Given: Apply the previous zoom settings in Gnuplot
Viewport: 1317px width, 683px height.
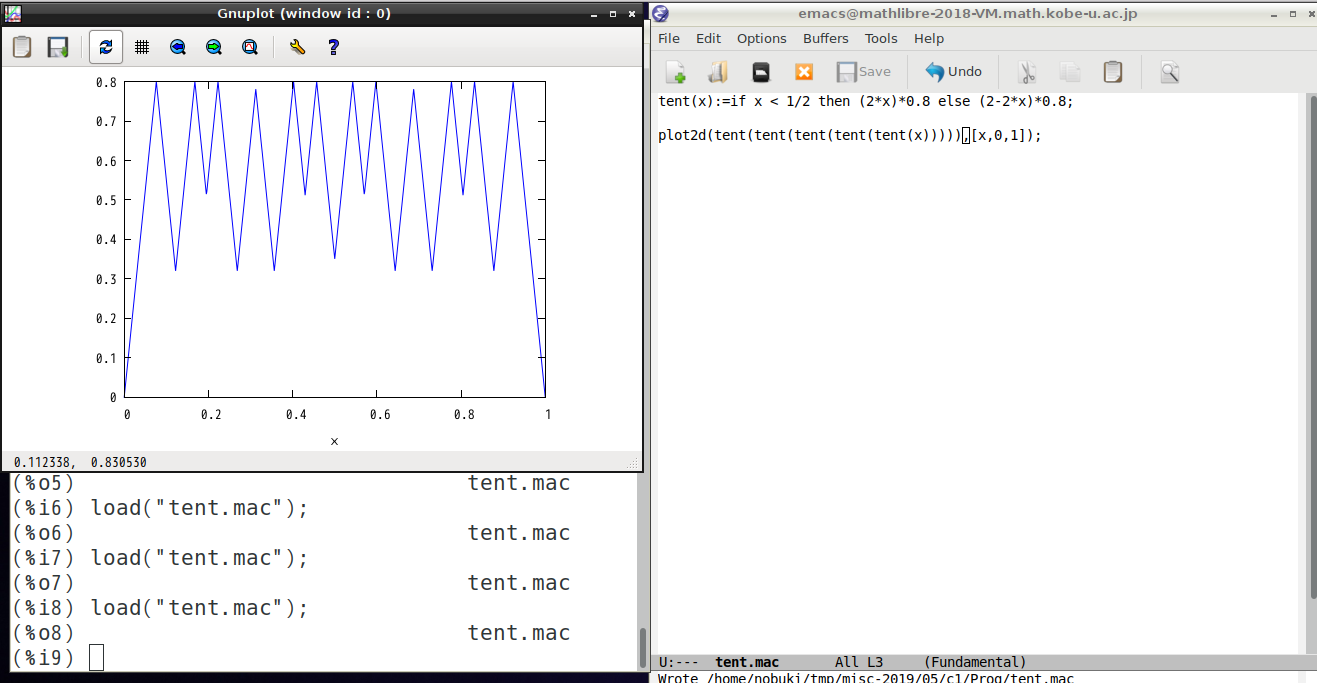Looking at the screenshot, I should click(x=178, y=47).
